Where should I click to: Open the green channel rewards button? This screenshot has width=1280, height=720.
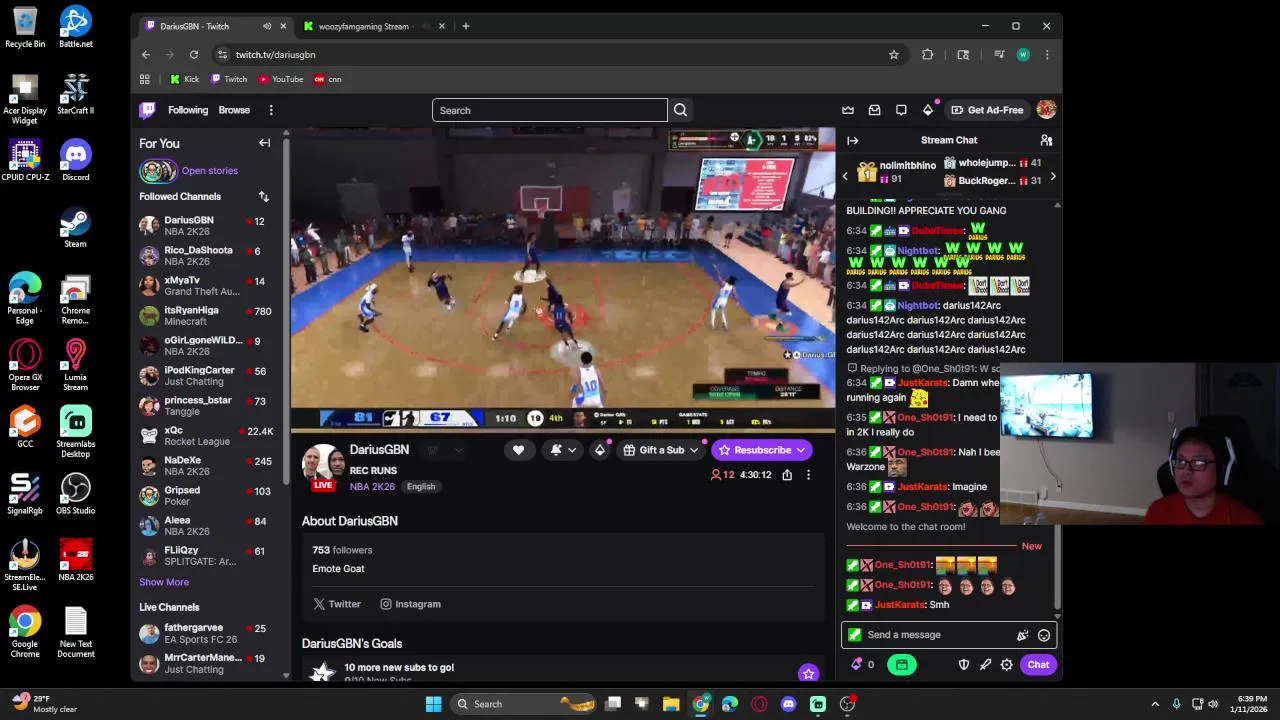tap(901, 665)
